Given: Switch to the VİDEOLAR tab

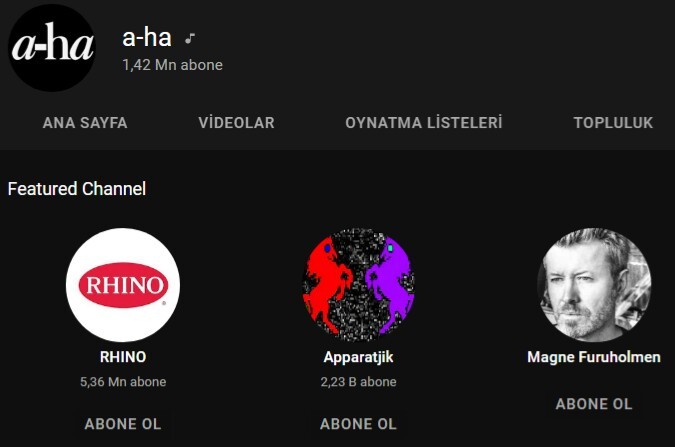Looking at the screenshot, I should point(236,123).
